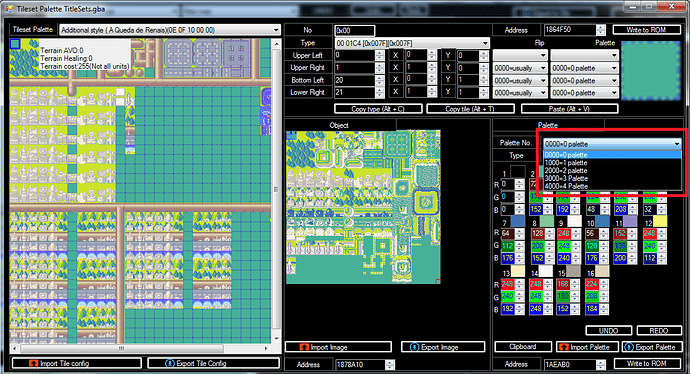The width and height of the screenshot is (690, 374).
Task: Click the color 7 blue swatch
Action: pos(518,221)
